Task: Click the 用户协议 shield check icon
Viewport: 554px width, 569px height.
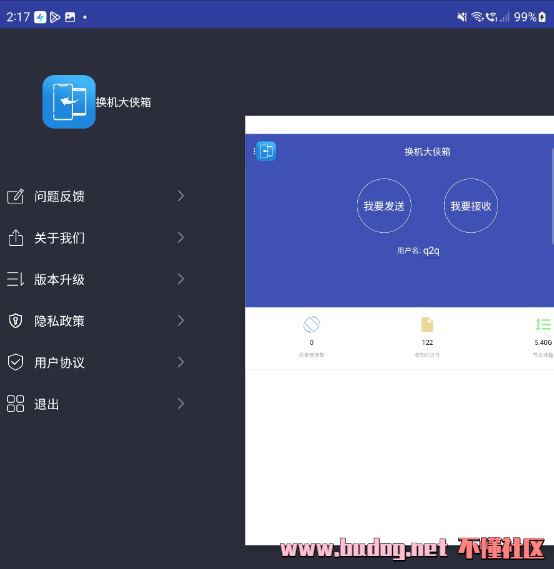Action: 15,362
